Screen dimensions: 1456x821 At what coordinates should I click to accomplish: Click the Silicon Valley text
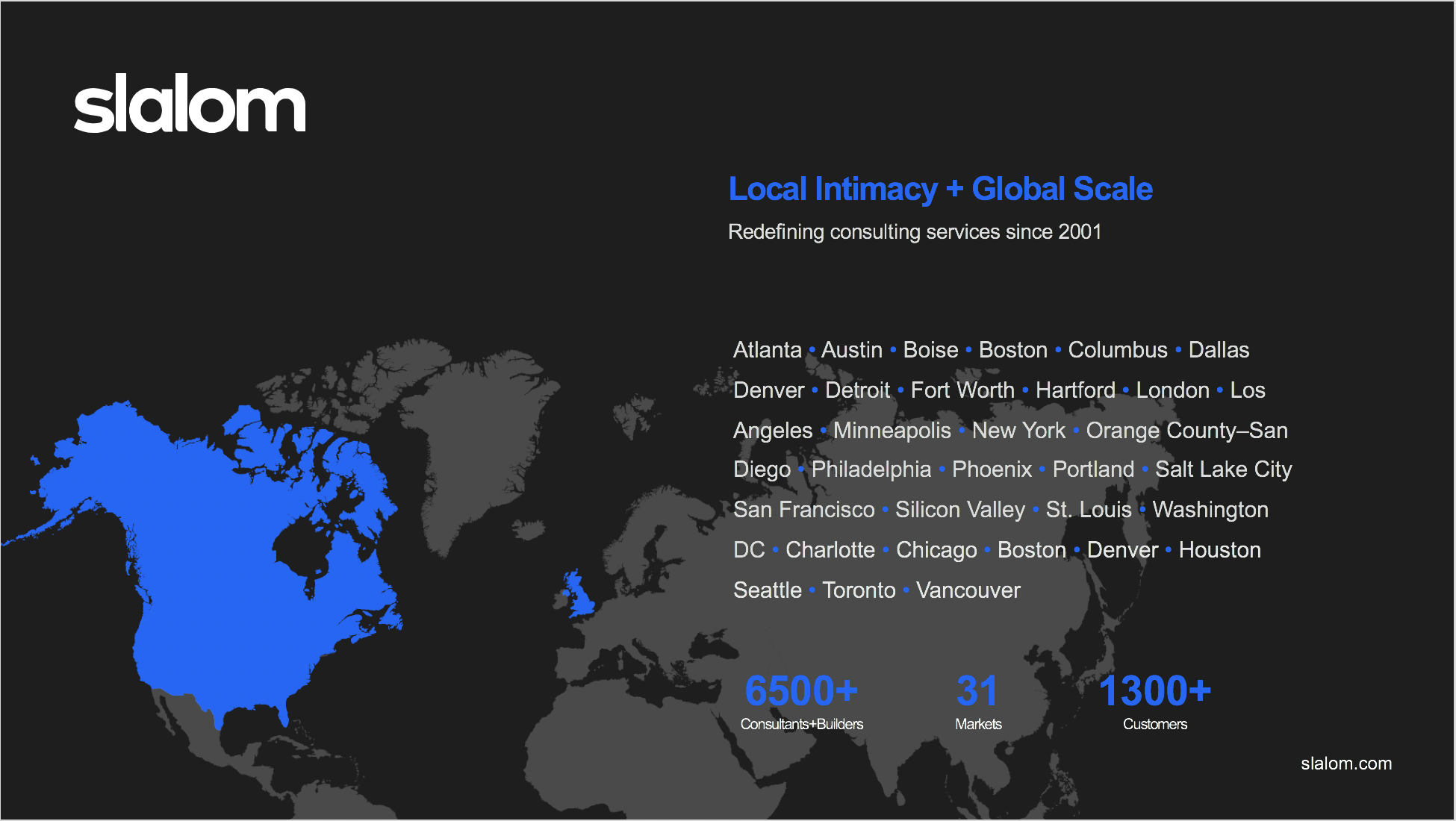[x=959, y=510]
